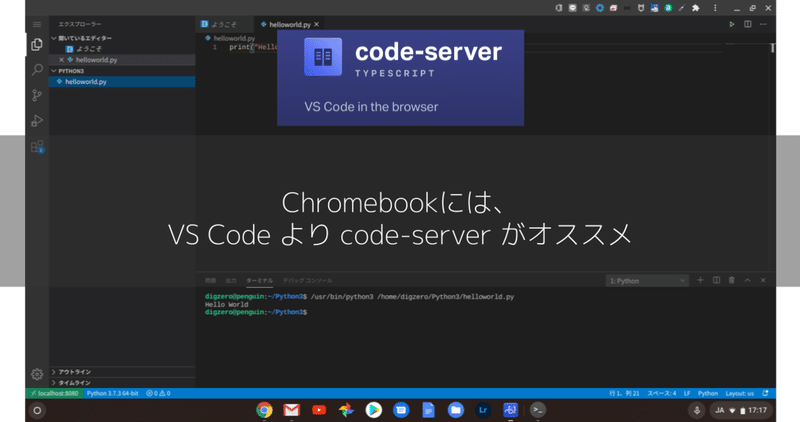Open the Source Control view

tap(37, 95)
